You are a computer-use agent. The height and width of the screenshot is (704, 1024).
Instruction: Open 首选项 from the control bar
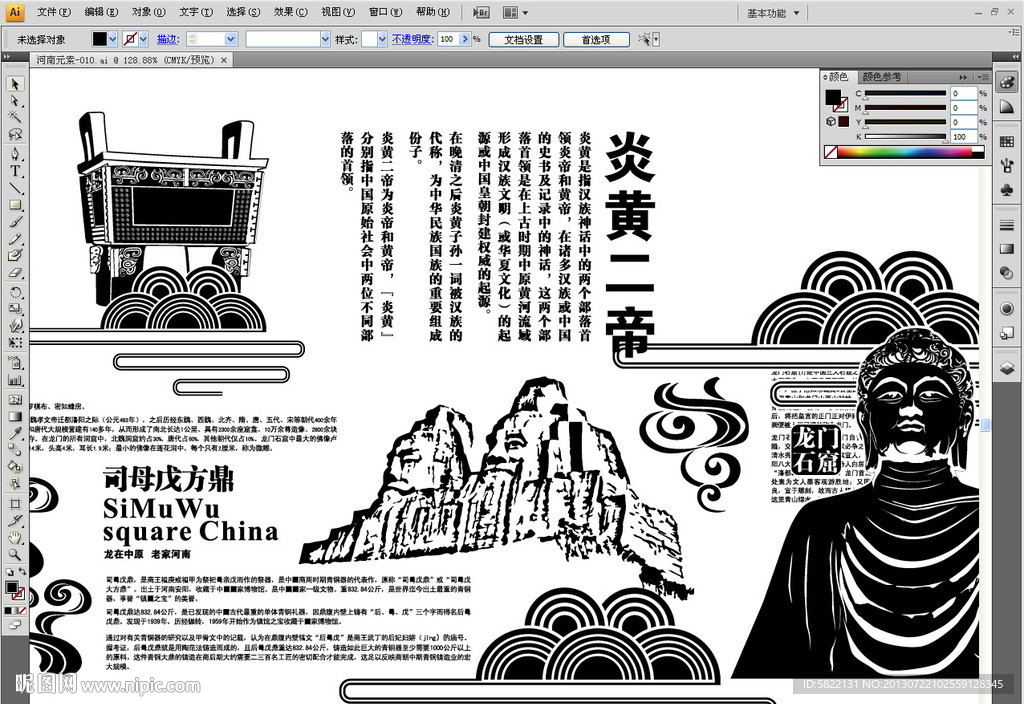pyautogui.click(x=597, y=40)
